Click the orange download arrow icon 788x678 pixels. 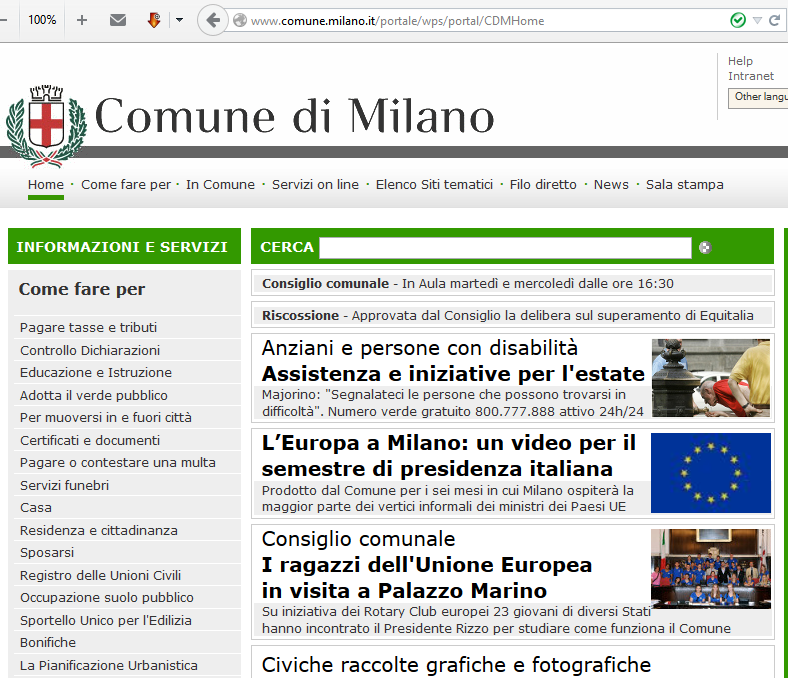(154, 20)
